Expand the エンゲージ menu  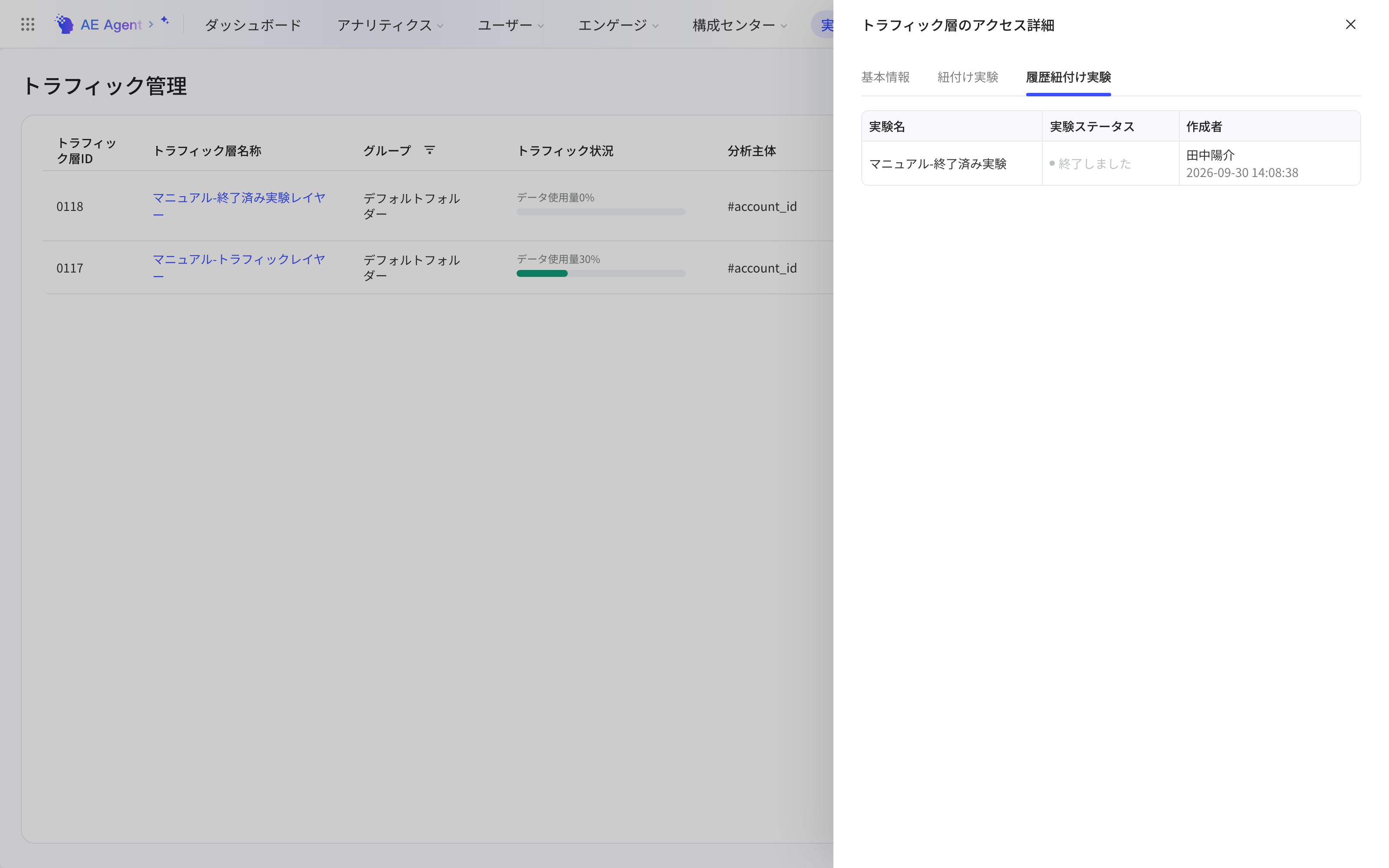[618, 25]
